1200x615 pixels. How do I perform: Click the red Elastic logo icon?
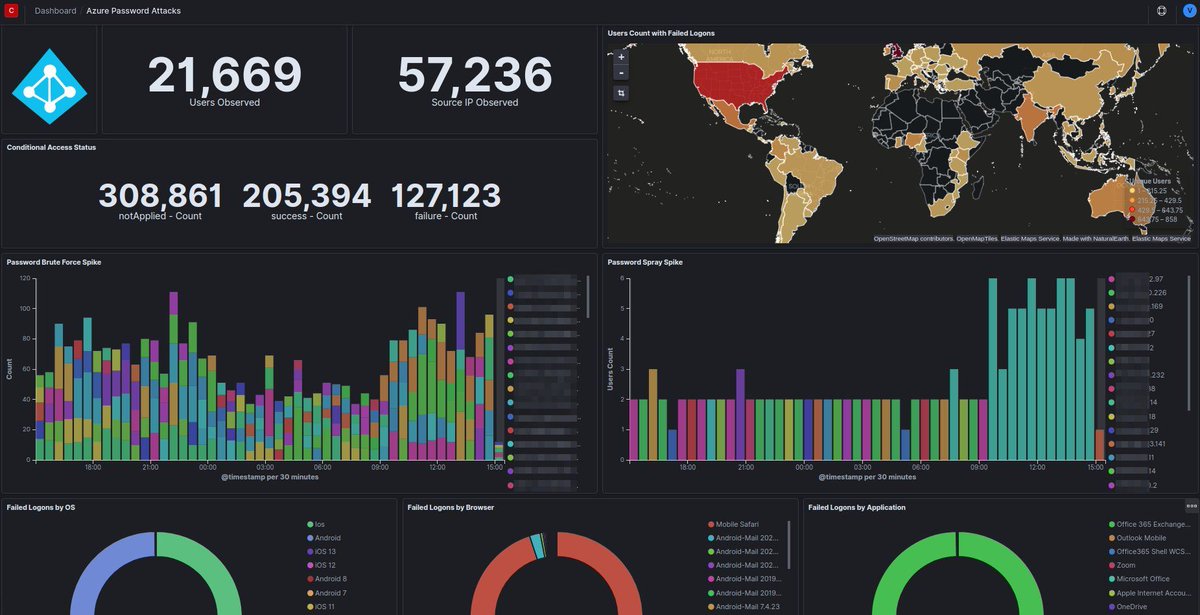pyautogui.click(x=11, y=10)
